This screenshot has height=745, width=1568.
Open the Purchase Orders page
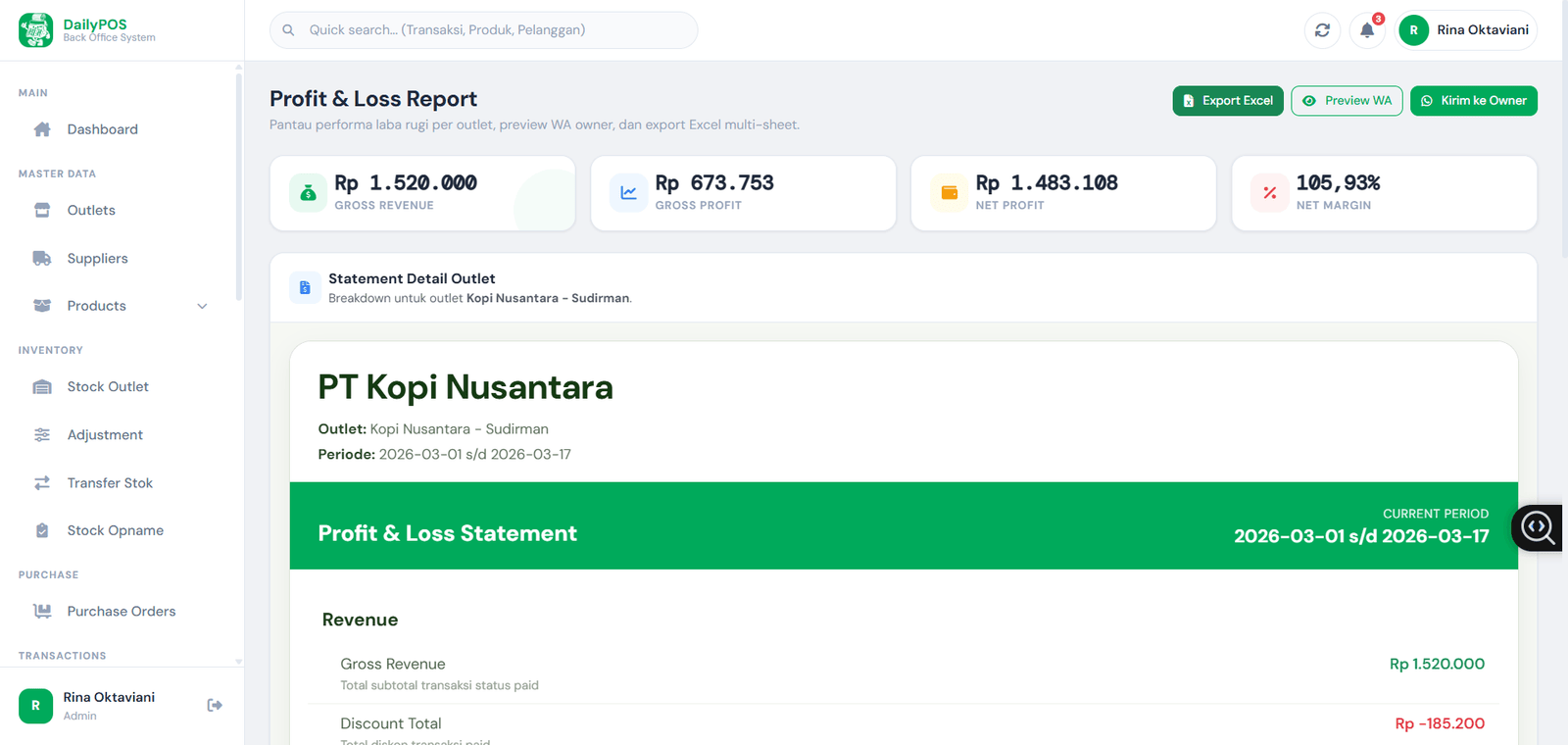122,612
